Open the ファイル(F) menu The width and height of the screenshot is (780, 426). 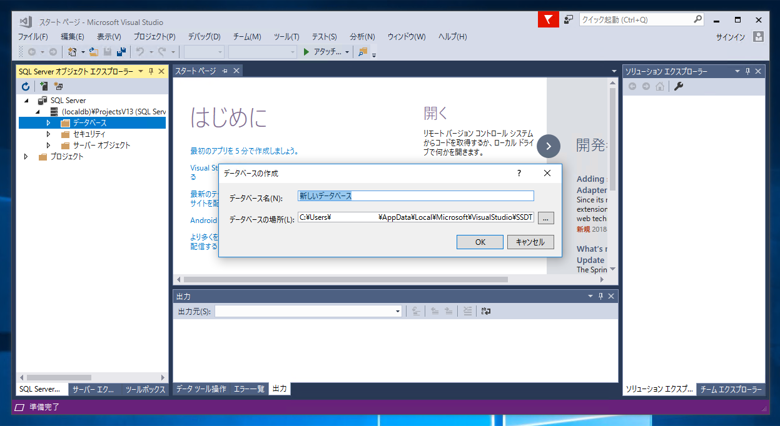pyautogui.click(x=33, y=37)
